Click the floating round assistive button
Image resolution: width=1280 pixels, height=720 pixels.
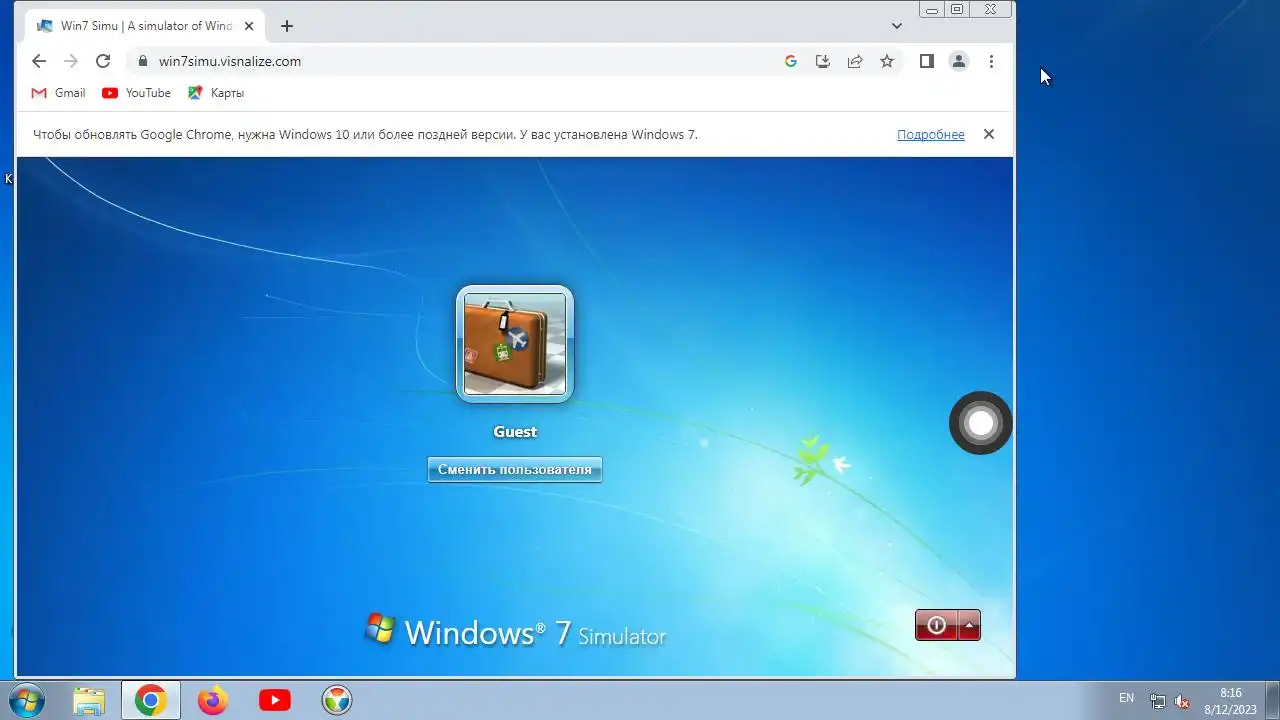coord(981,423)
